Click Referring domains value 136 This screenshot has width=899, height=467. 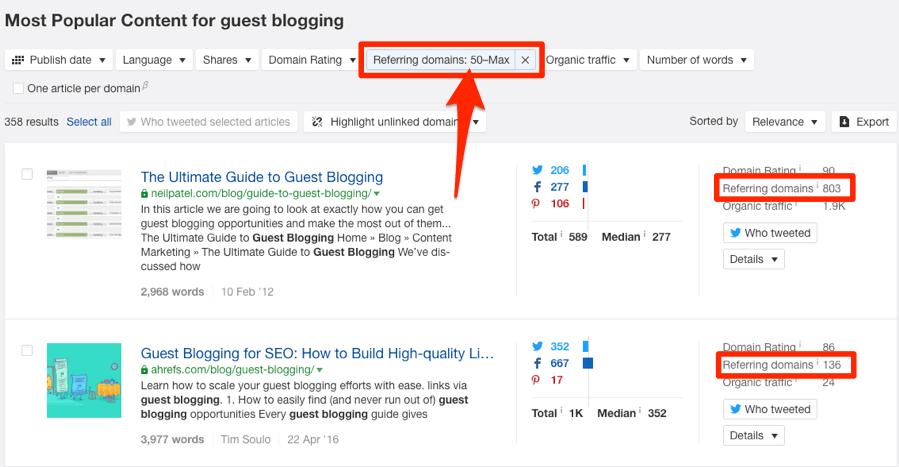click(x=832, y=365)
